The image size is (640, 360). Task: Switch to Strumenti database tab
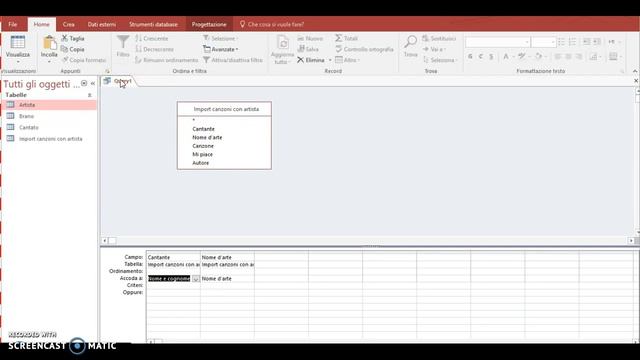(153, 24)
